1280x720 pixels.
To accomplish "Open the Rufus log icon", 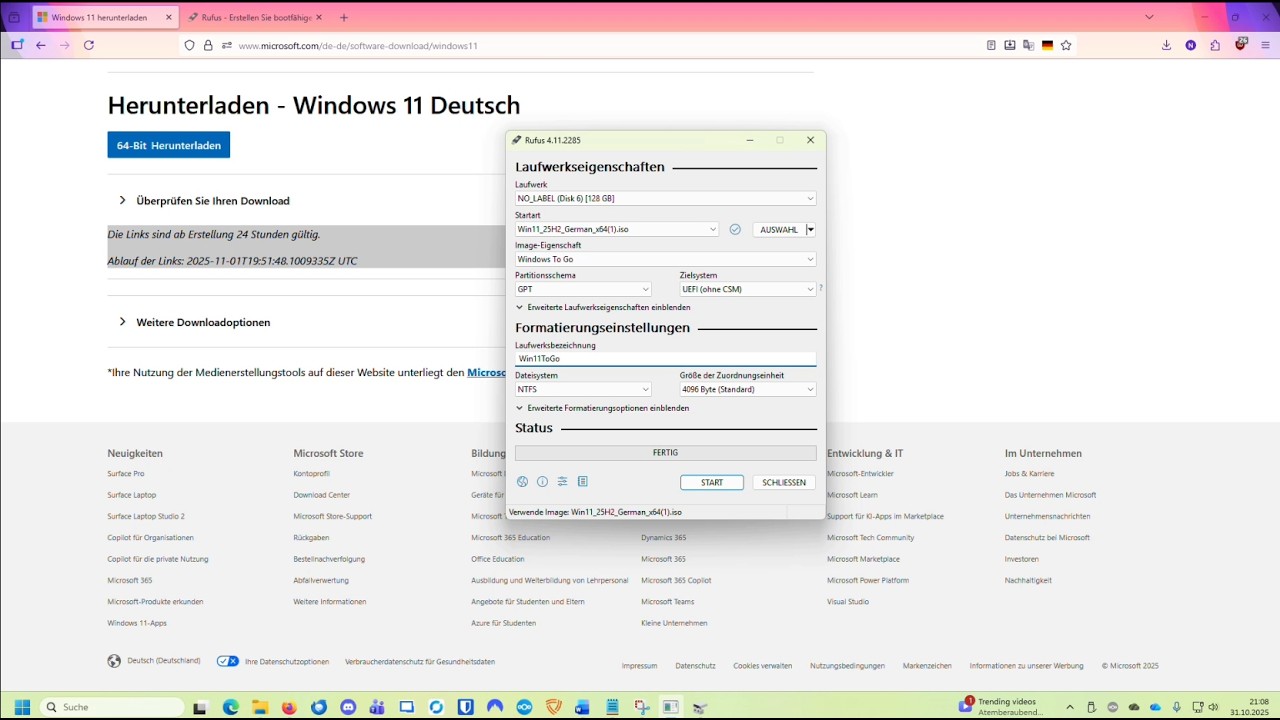I will (582, 482).
